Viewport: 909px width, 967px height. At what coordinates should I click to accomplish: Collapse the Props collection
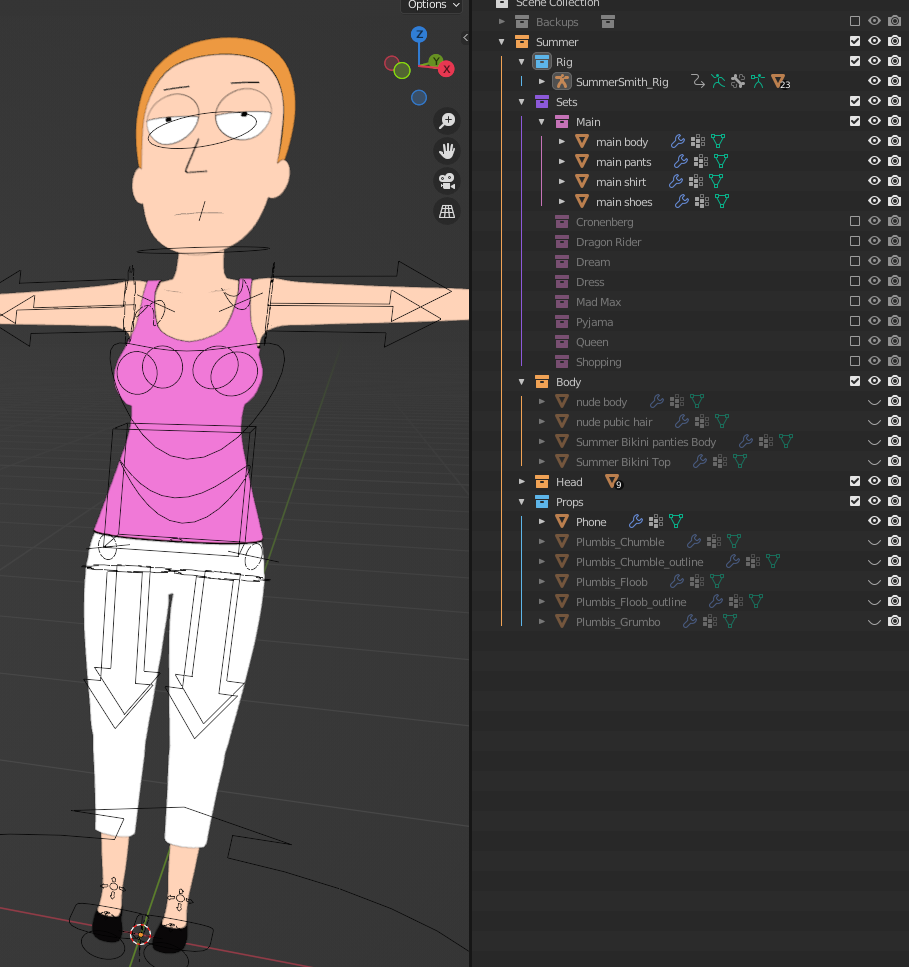(522, 502)
